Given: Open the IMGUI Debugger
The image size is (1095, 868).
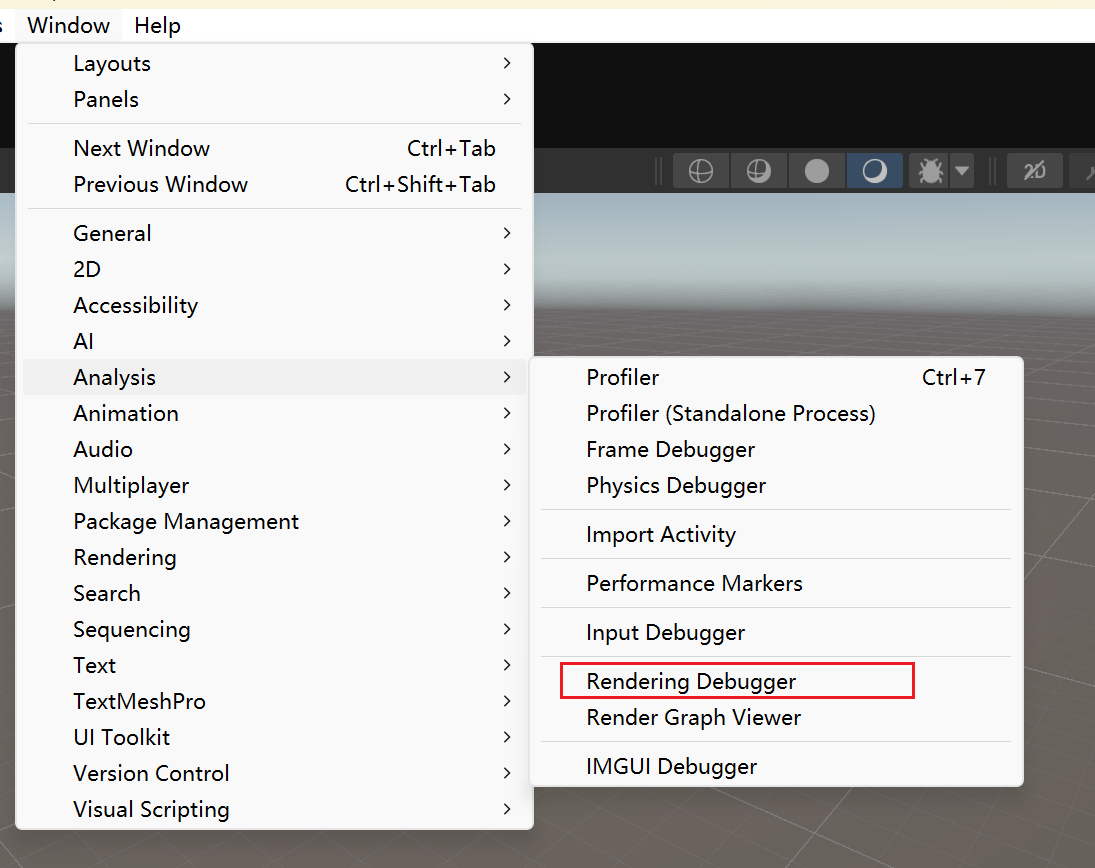Looking at the screenshot, I should click(x=671, y=766).
